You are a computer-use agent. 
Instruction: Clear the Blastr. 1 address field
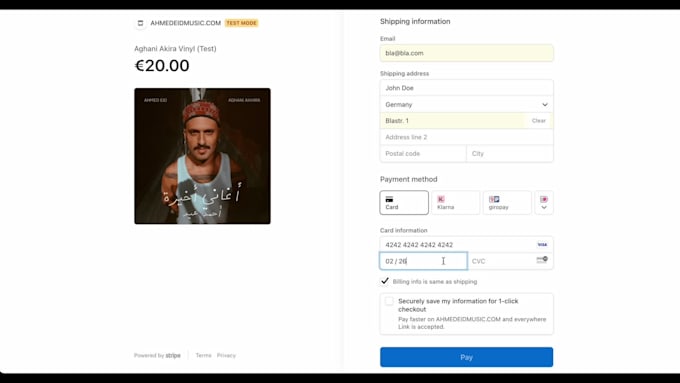click(x=539, y=121)
